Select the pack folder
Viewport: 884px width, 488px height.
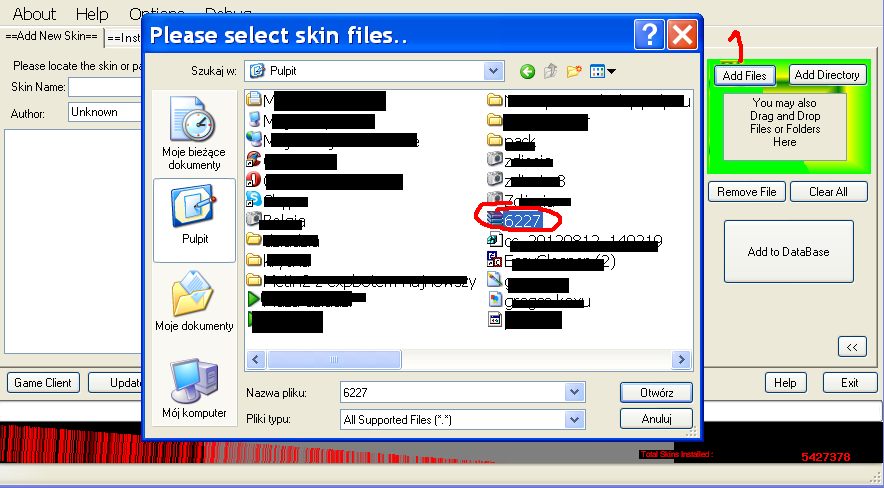point(511,140)
